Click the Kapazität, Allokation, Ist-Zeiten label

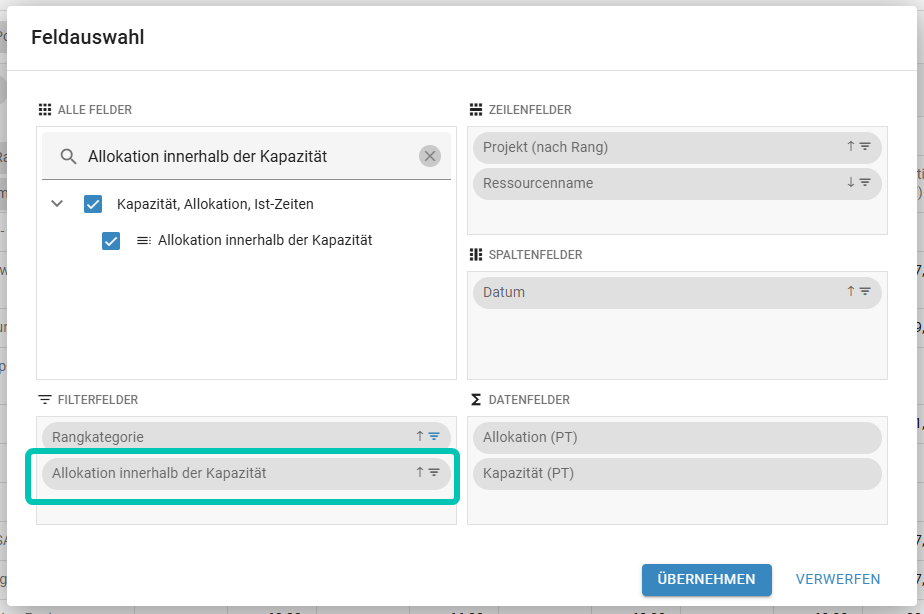pyautogui.click(x=215, y=204)
